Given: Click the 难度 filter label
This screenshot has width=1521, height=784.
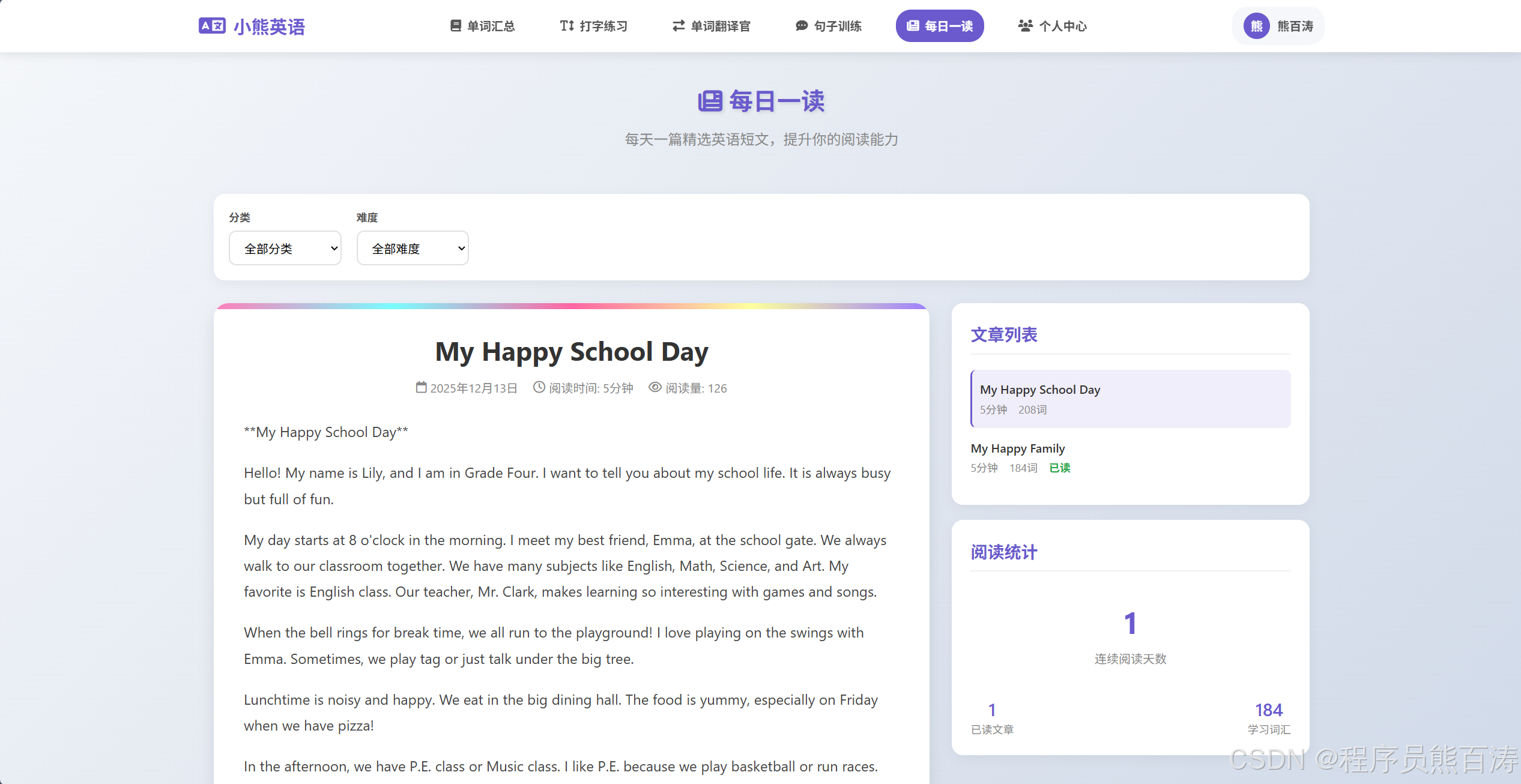Looking at the screenshot, I should point(367,217).
